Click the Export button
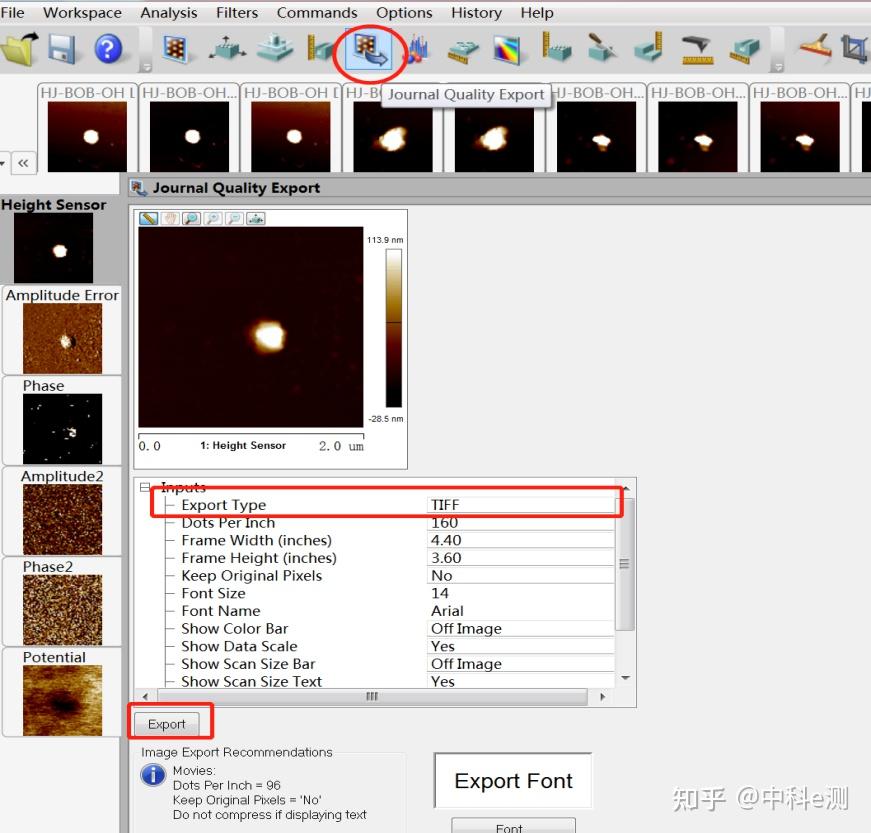This screenshot has width=871, height=833. (167, 724)
